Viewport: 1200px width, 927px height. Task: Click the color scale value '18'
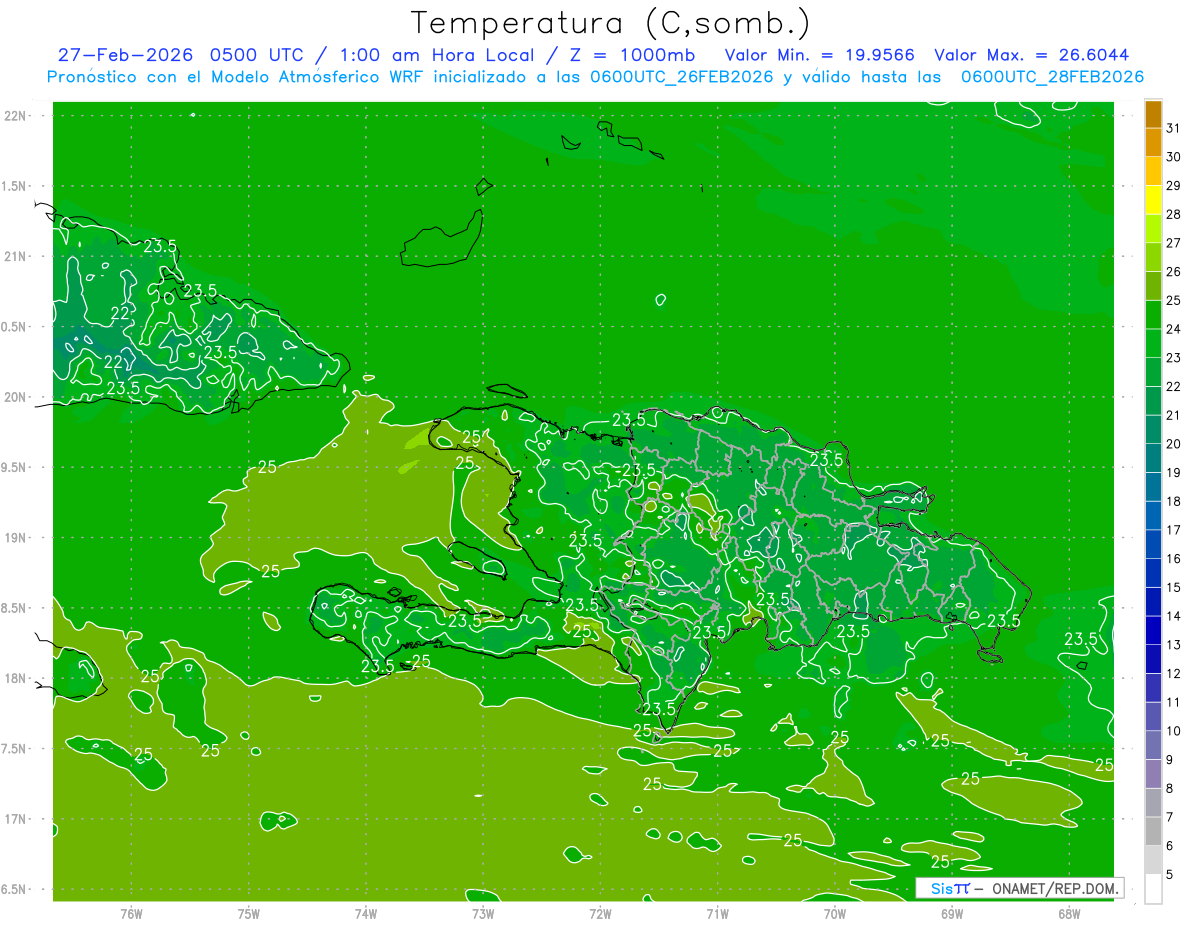click(x=1174, y=501)
